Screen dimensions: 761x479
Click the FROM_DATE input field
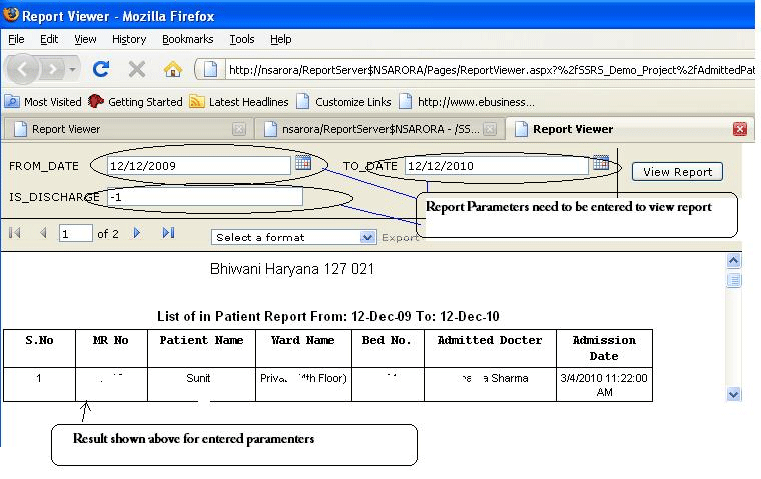pos(198,166)
